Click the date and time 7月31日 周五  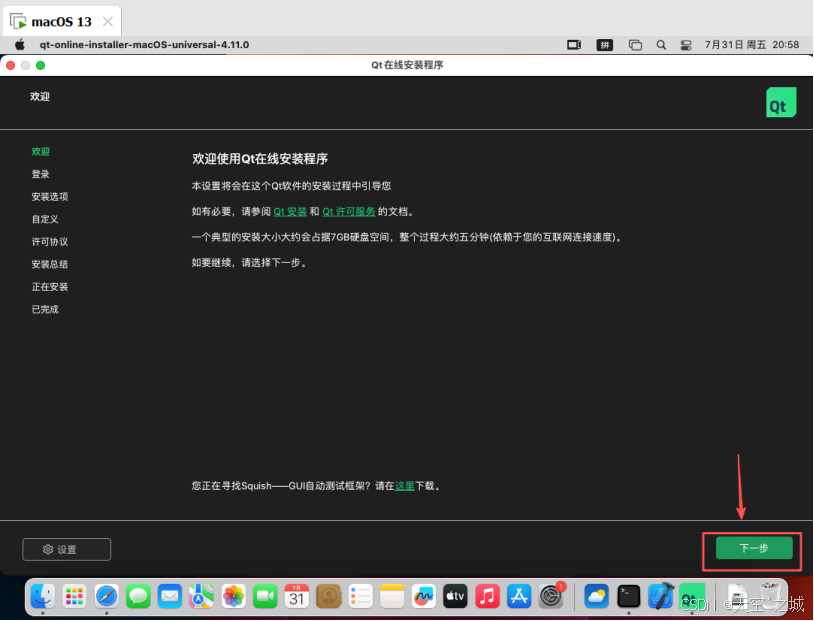[x=752, y=45]
